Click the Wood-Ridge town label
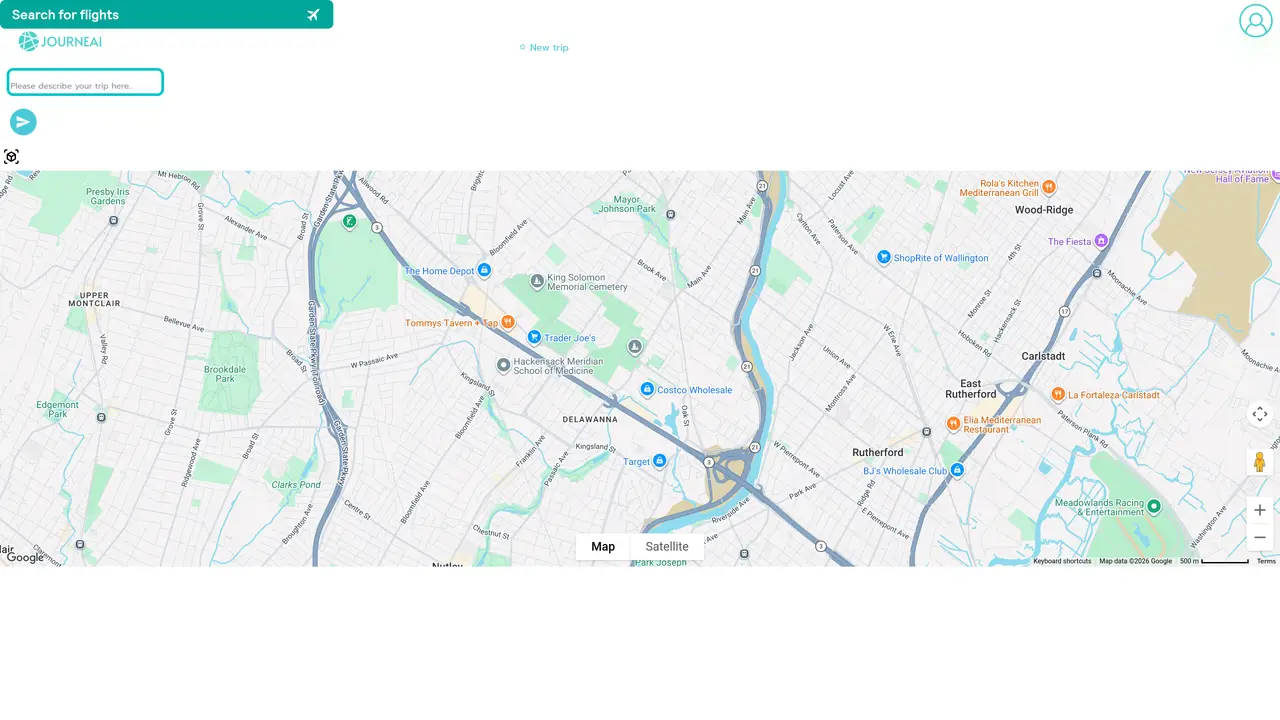Image resolution: width=1280 pixels, height=720 pixels. [x=1044, y=210]
